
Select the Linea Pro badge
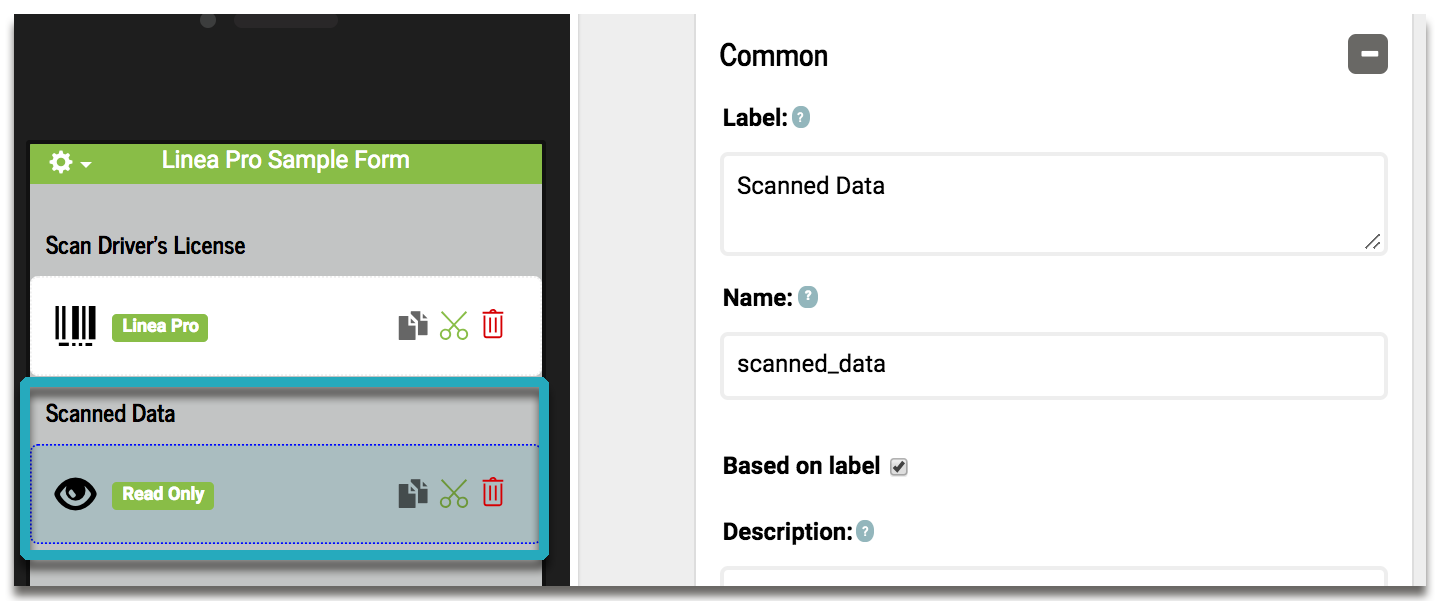160,326
